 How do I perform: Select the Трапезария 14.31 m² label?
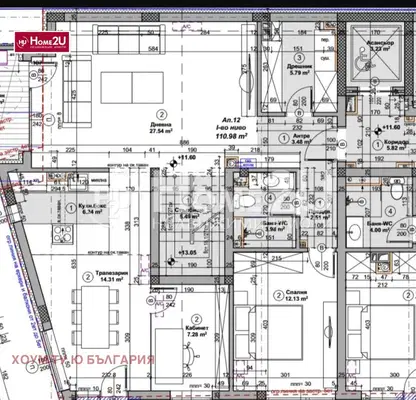coord(111,276)
